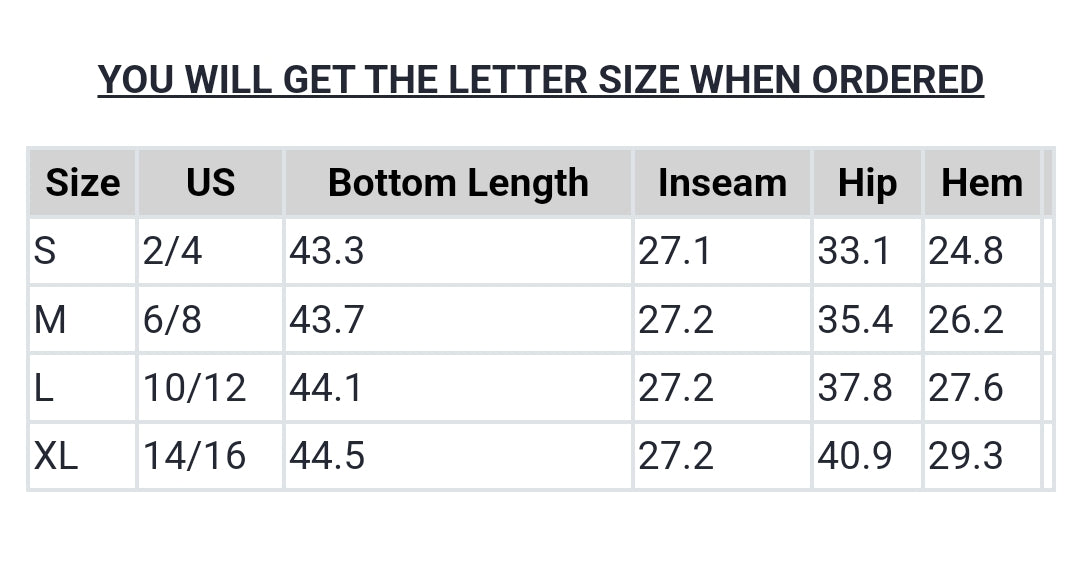Click the 44.1 bottom length cell
This screenshot has width=1080, height=584.
[x=327, y=388]
